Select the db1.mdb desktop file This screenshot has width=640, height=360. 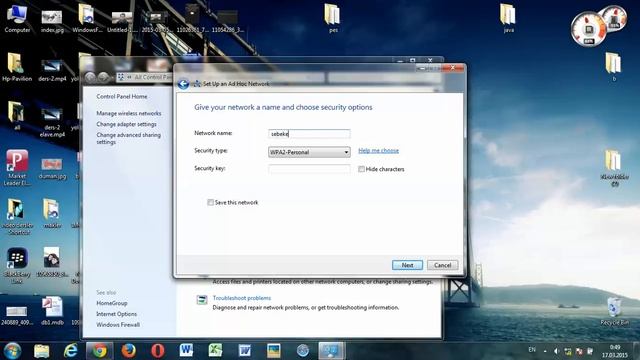52,311
